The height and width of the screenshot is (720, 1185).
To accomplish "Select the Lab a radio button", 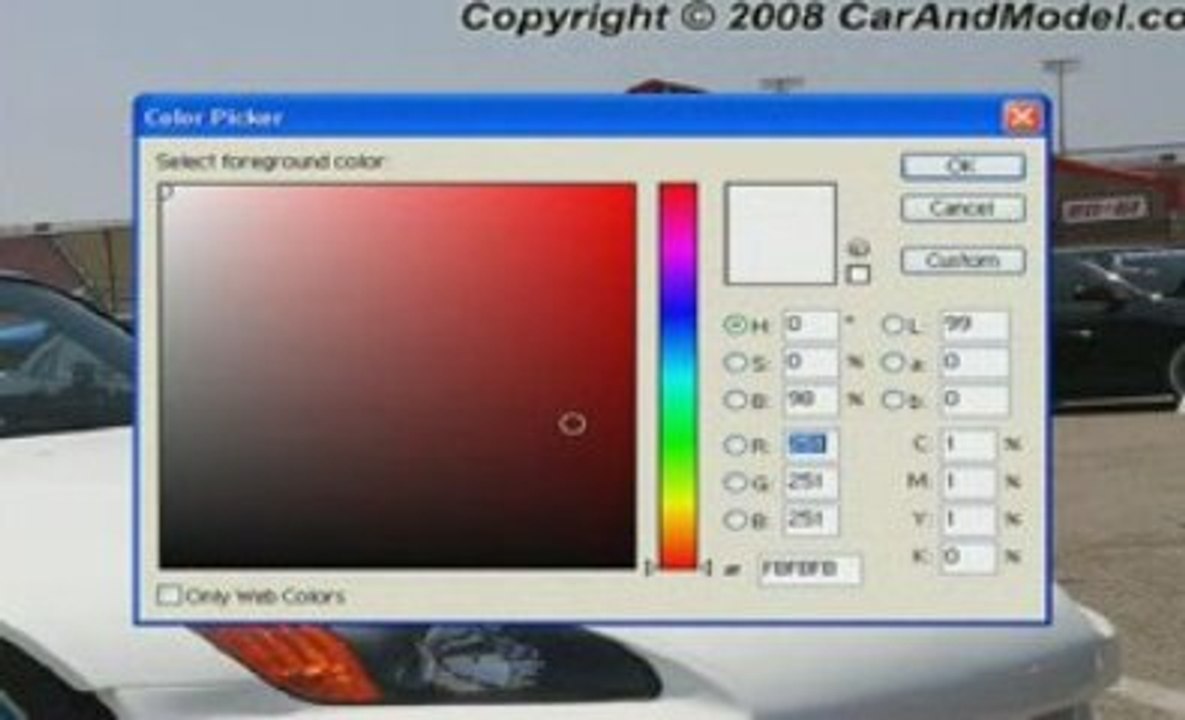I will tap(893, 363).
